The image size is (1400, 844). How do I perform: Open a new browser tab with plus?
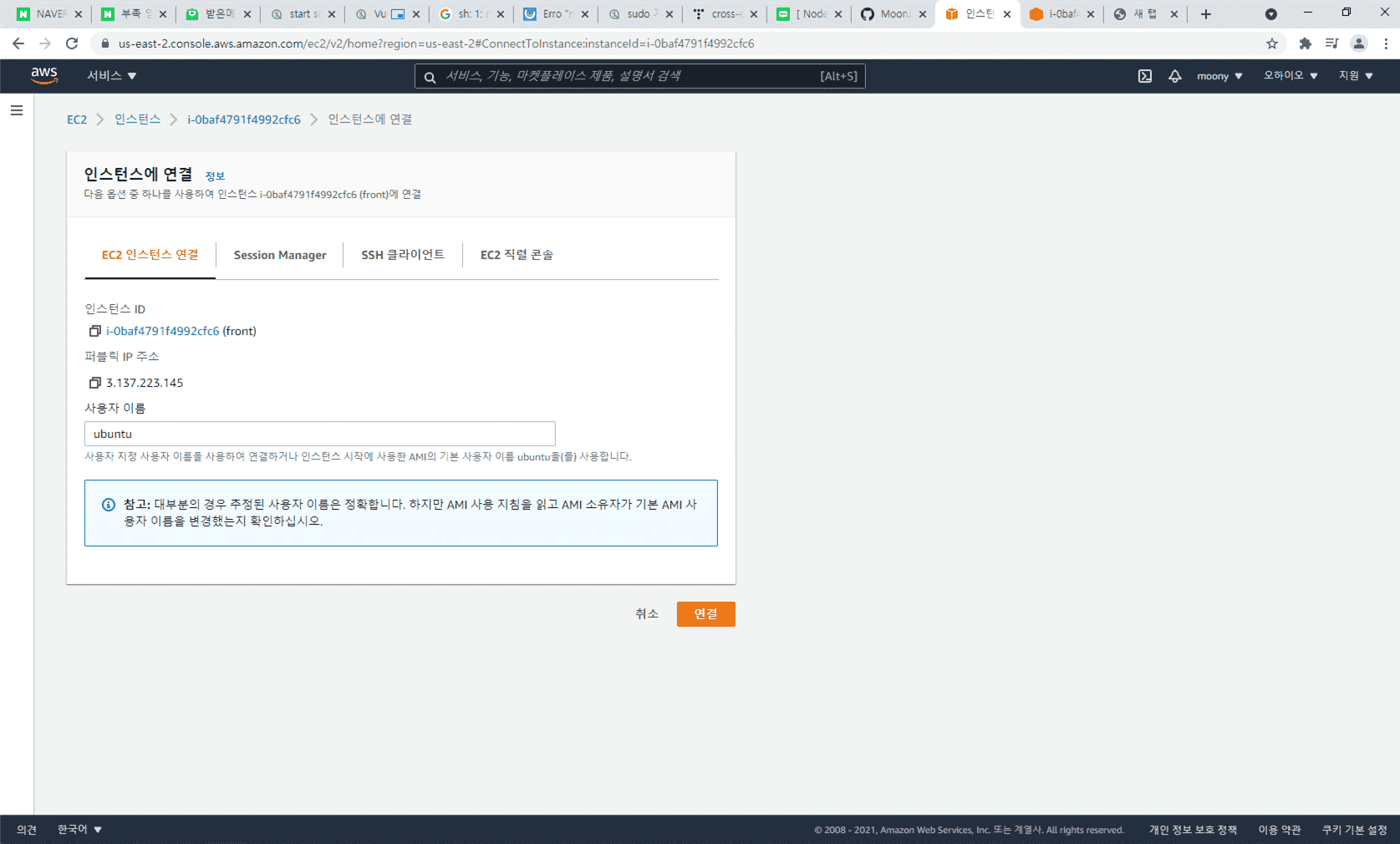point(1205,14)
